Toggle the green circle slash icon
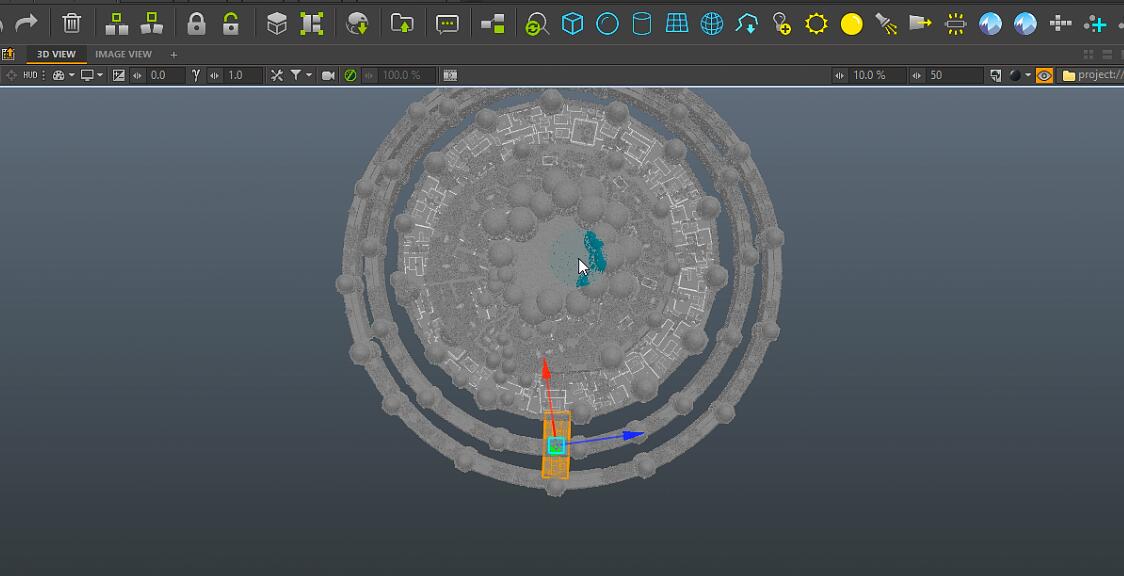 tap(351, 75)
